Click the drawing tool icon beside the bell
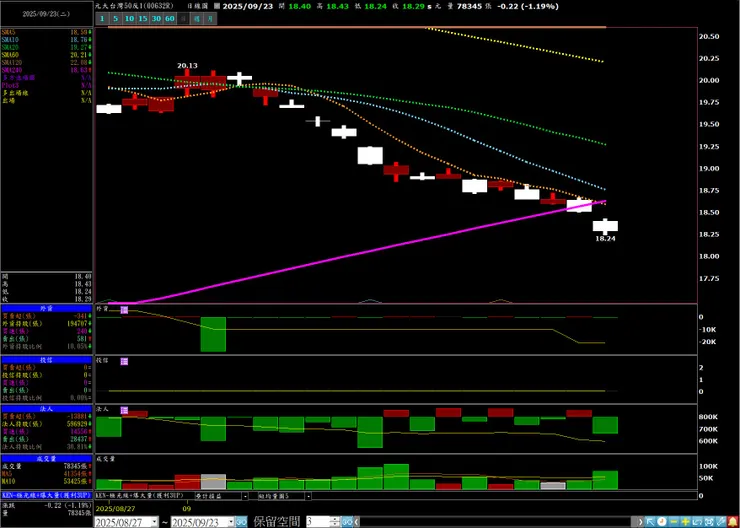 721,521
